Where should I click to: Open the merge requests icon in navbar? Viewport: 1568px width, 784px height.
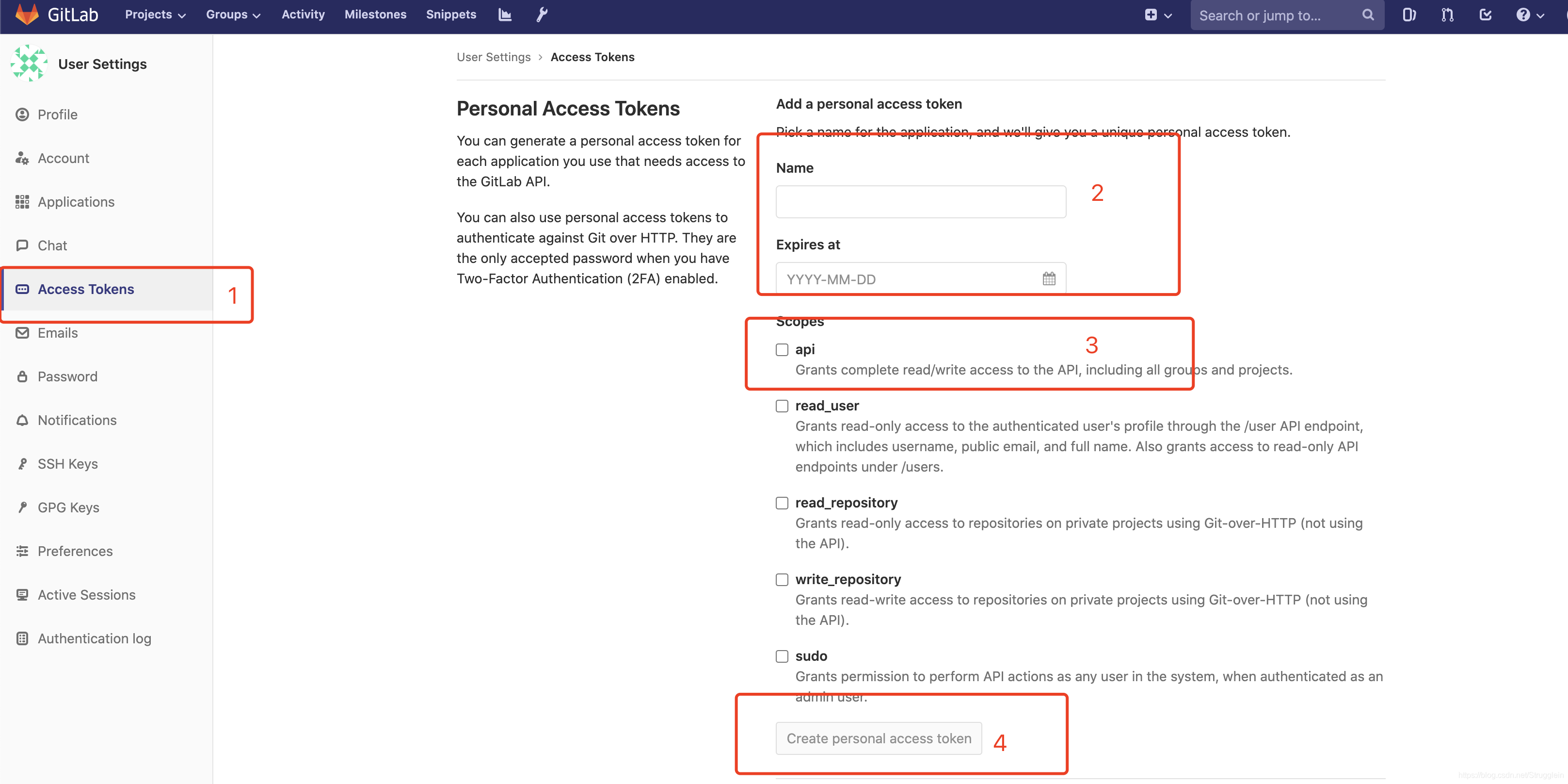pos(1447,15)
